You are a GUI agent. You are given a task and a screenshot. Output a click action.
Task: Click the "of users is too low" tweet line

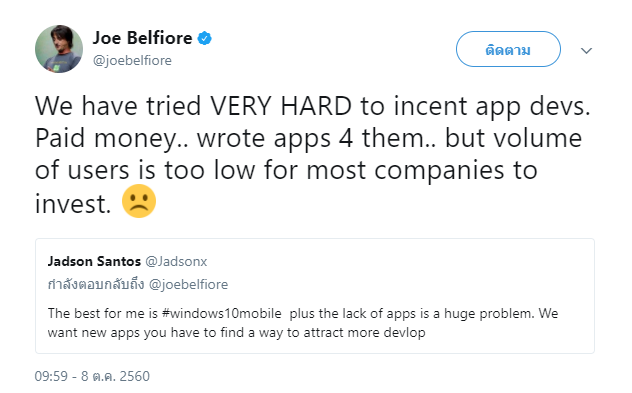(x=286, y=170)
